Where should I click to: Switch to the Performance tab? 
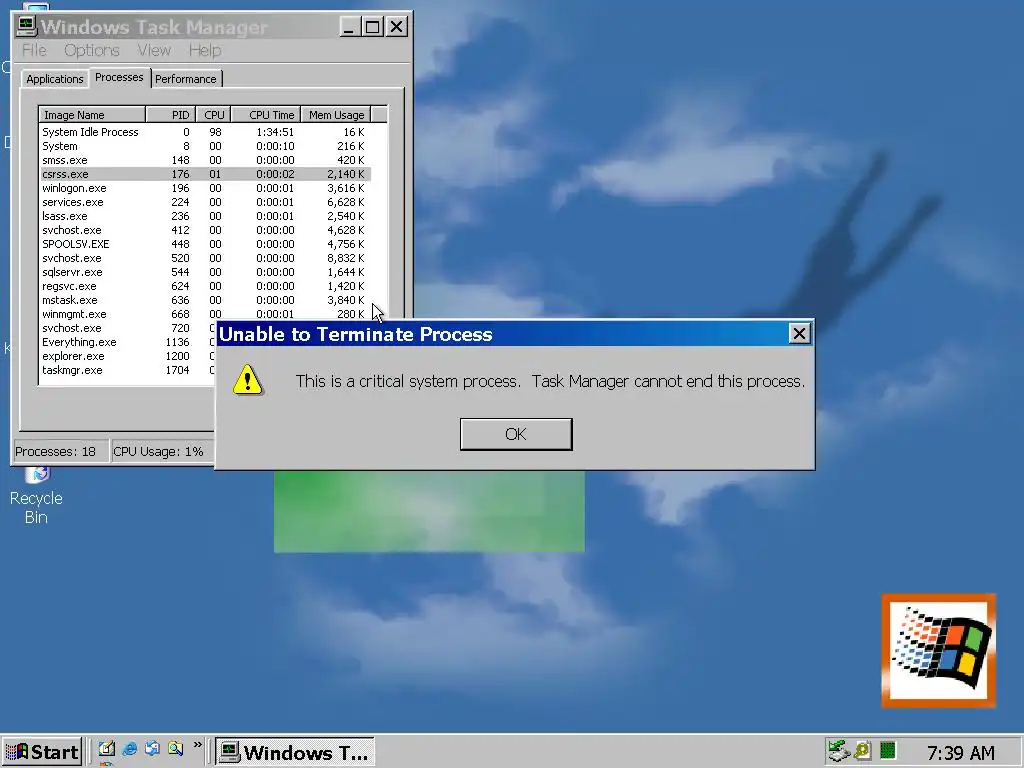185,79
